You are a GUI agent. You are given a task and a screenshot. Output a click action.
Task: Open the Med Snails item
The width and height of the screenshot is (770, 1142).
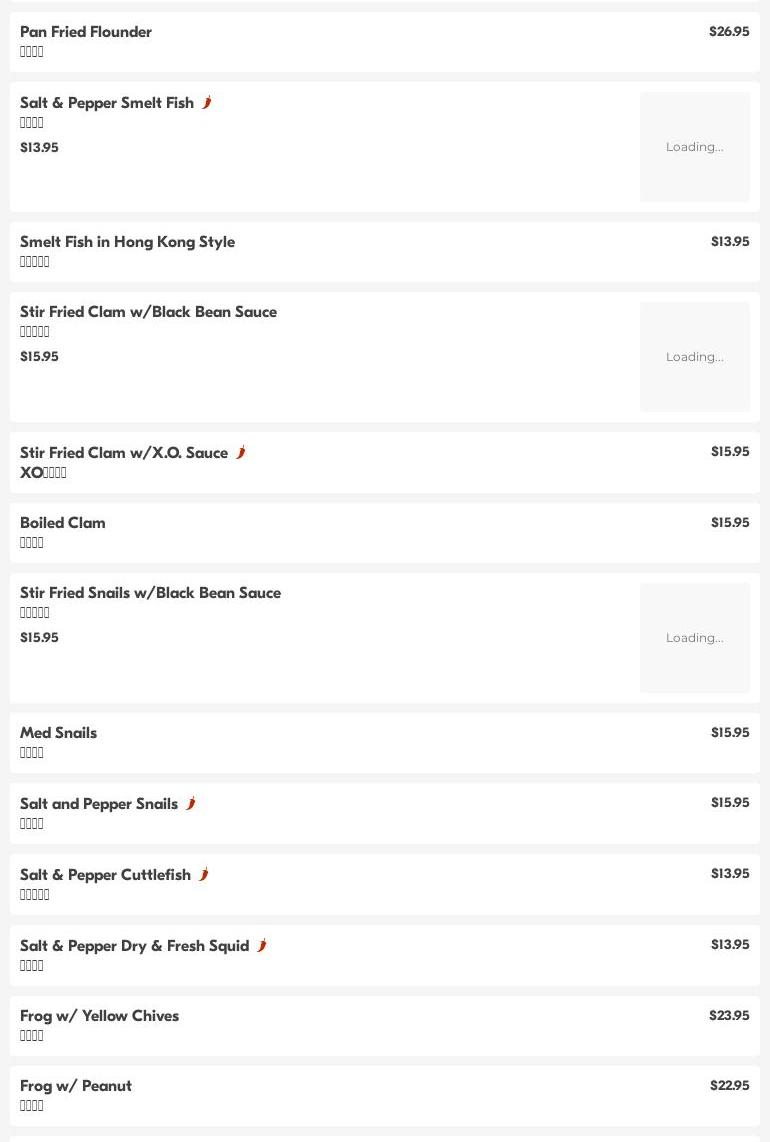point(59,733)
